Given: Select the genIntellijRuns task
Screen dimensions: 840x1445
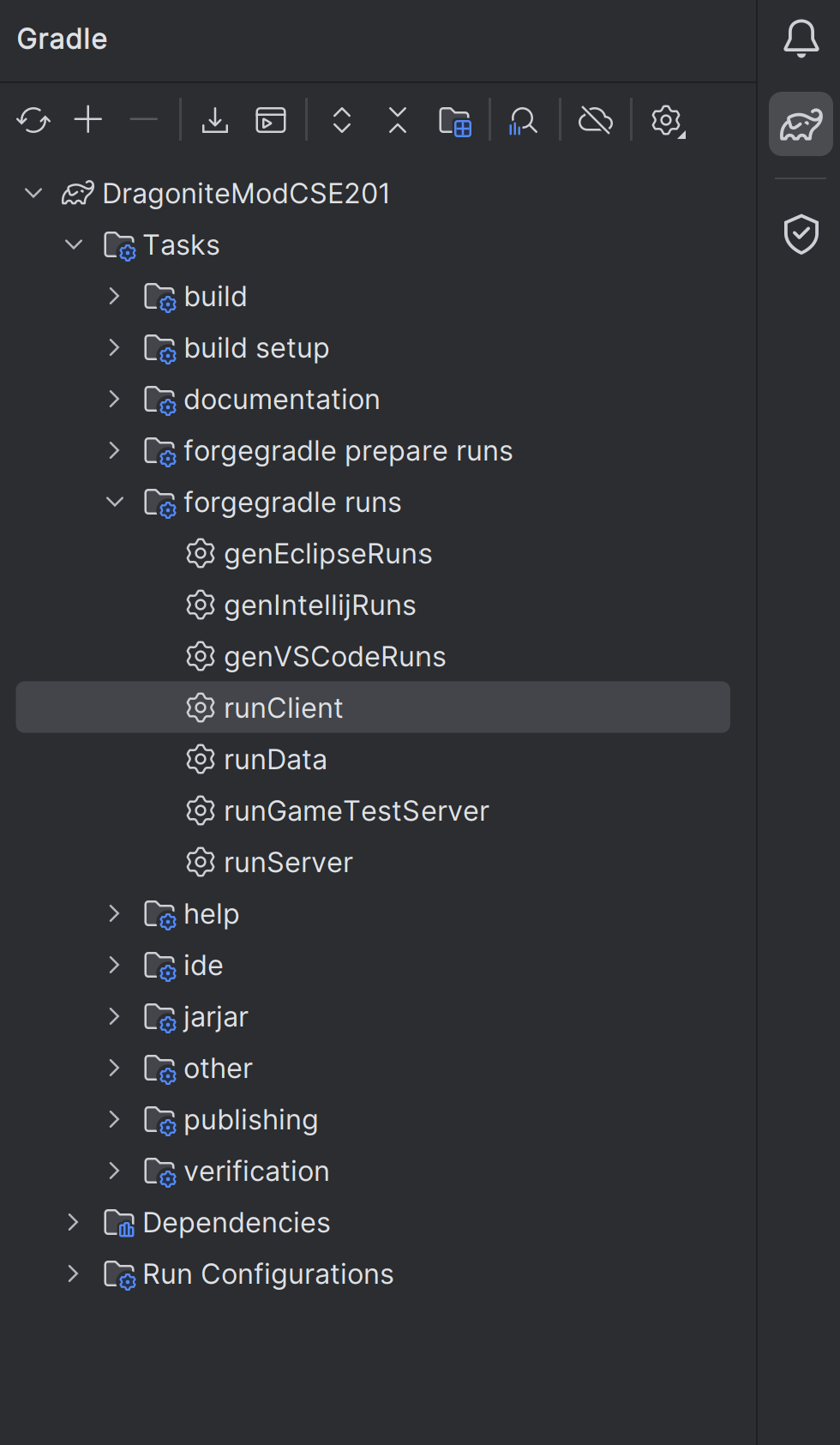Looking at the screenshot, I should [x=320, y=605].
